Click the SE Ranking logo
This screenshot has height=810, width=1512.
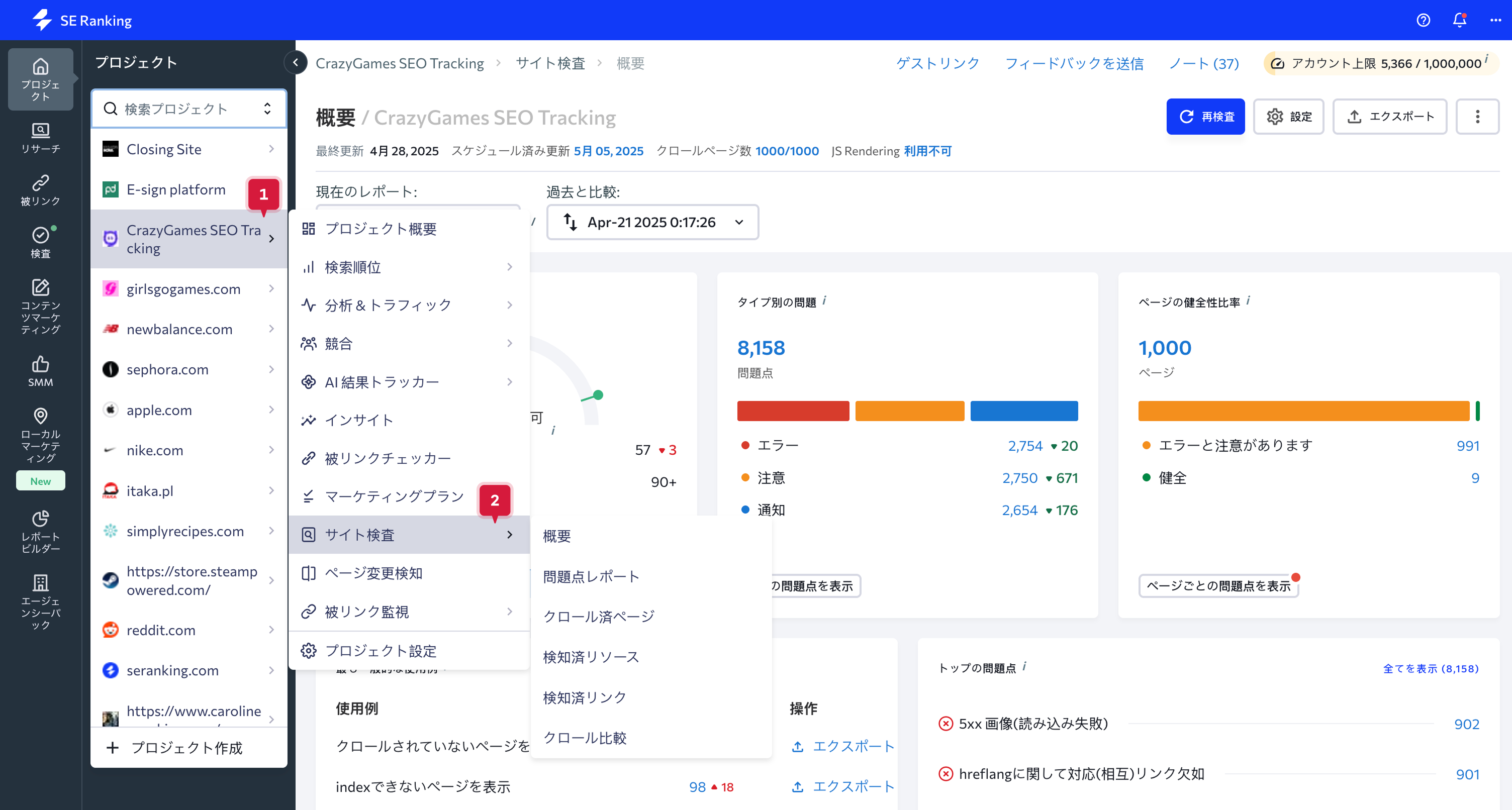tap(82, 20)
